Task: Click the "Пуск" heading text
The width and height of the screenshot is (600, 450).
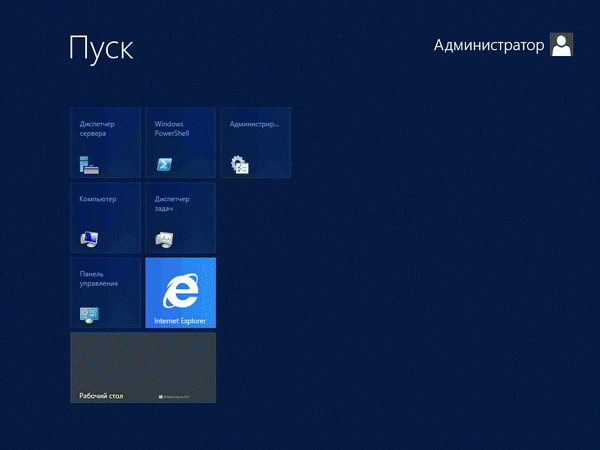Action: pos(101,48)
